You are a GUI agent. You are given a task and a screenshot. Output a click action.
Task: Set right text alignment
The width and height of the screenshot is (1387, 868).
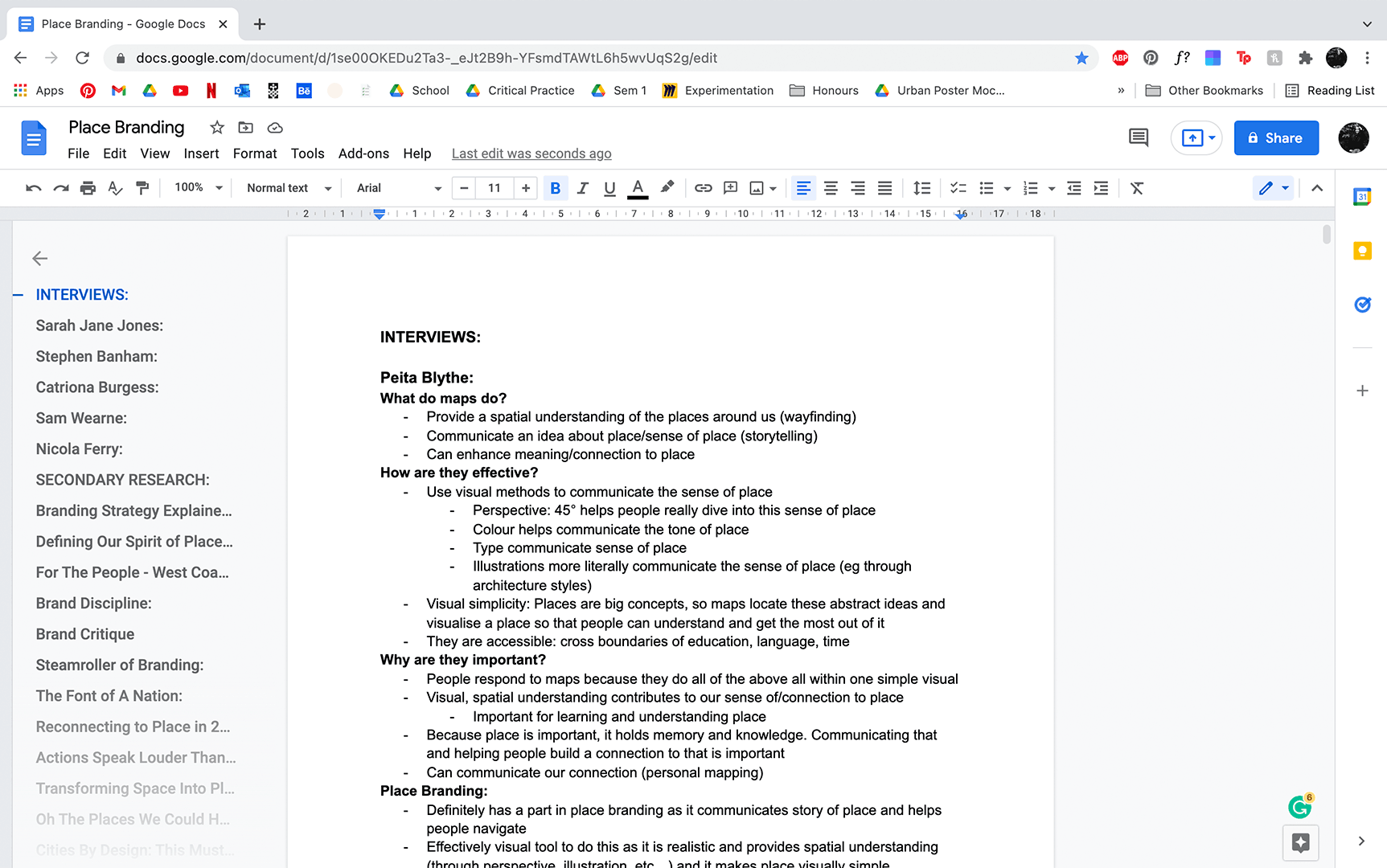click(858, 188)
